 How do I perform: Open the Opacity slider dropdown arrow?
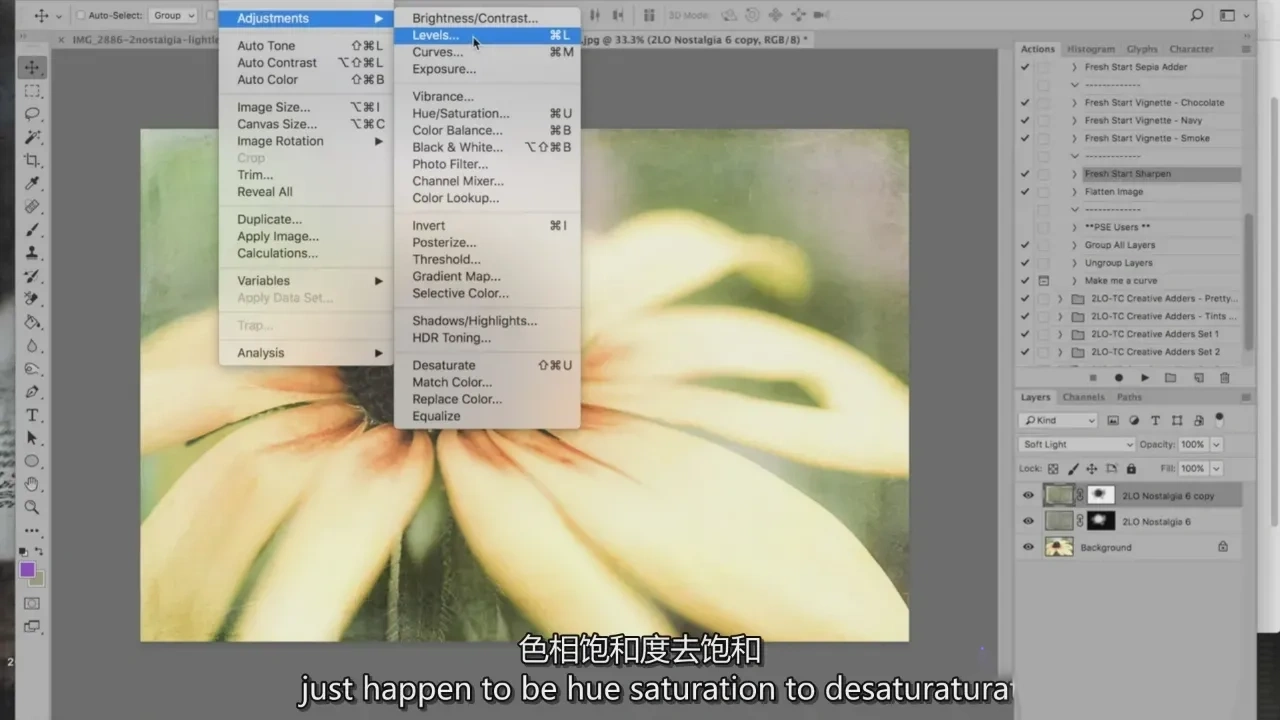pos(1216,444)
